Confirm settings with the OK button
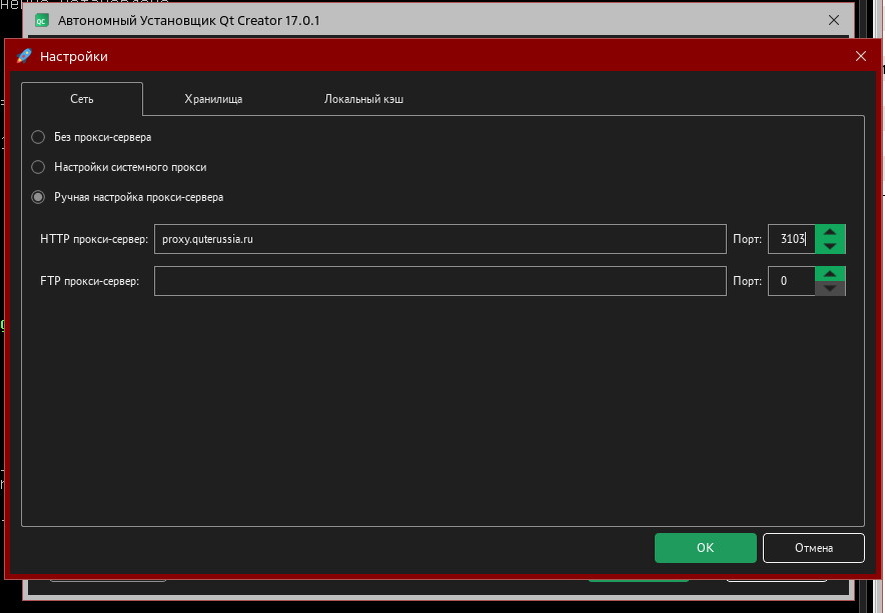 tap(706, 548)
